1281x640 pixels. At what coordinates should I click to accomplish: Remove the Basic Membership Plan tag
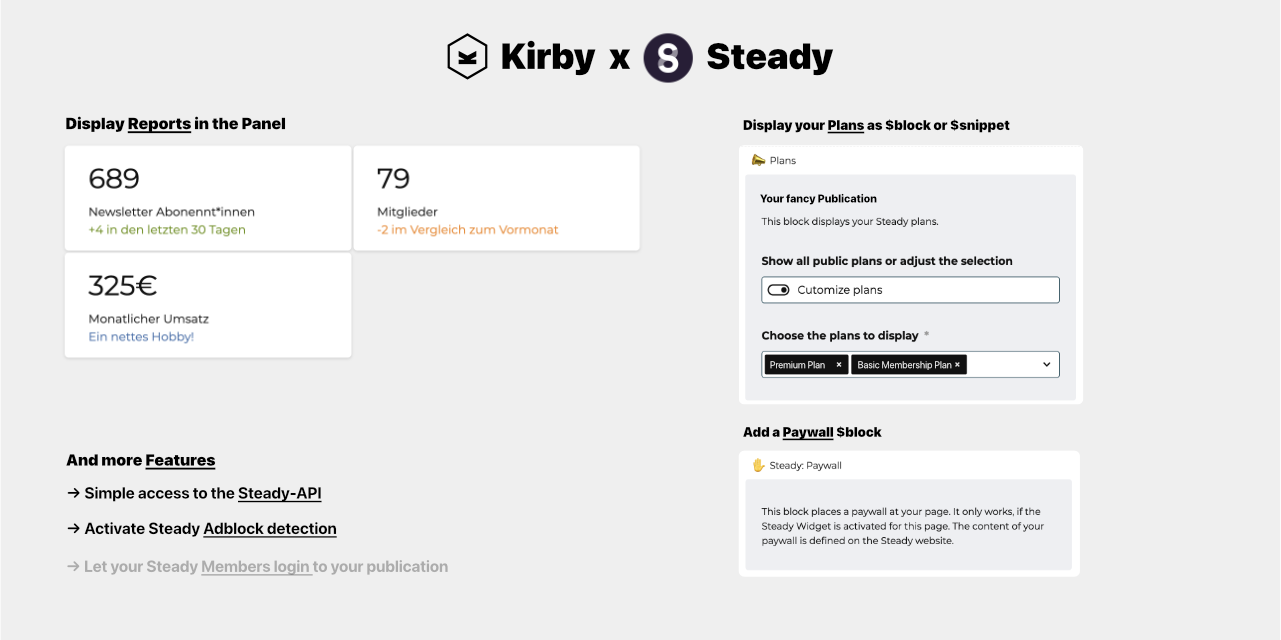(x=956, y=364)
